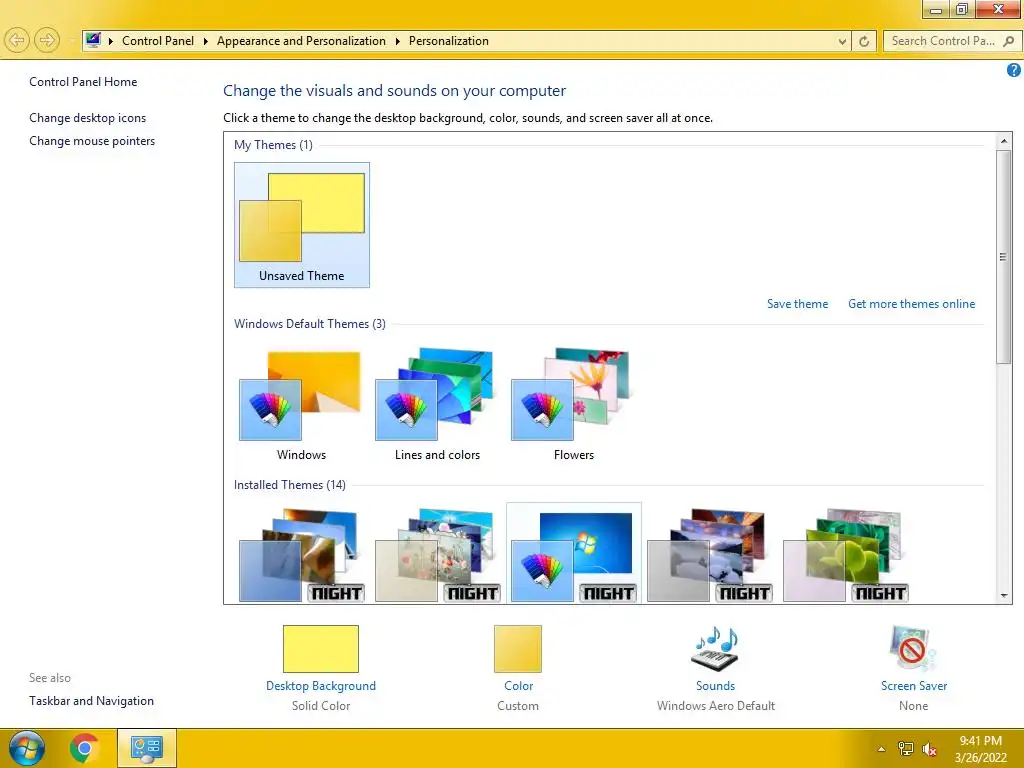This screenshot has width=1024, height=768.
Task: Apply the Flowers theme
Action: (x=573, y=405)
